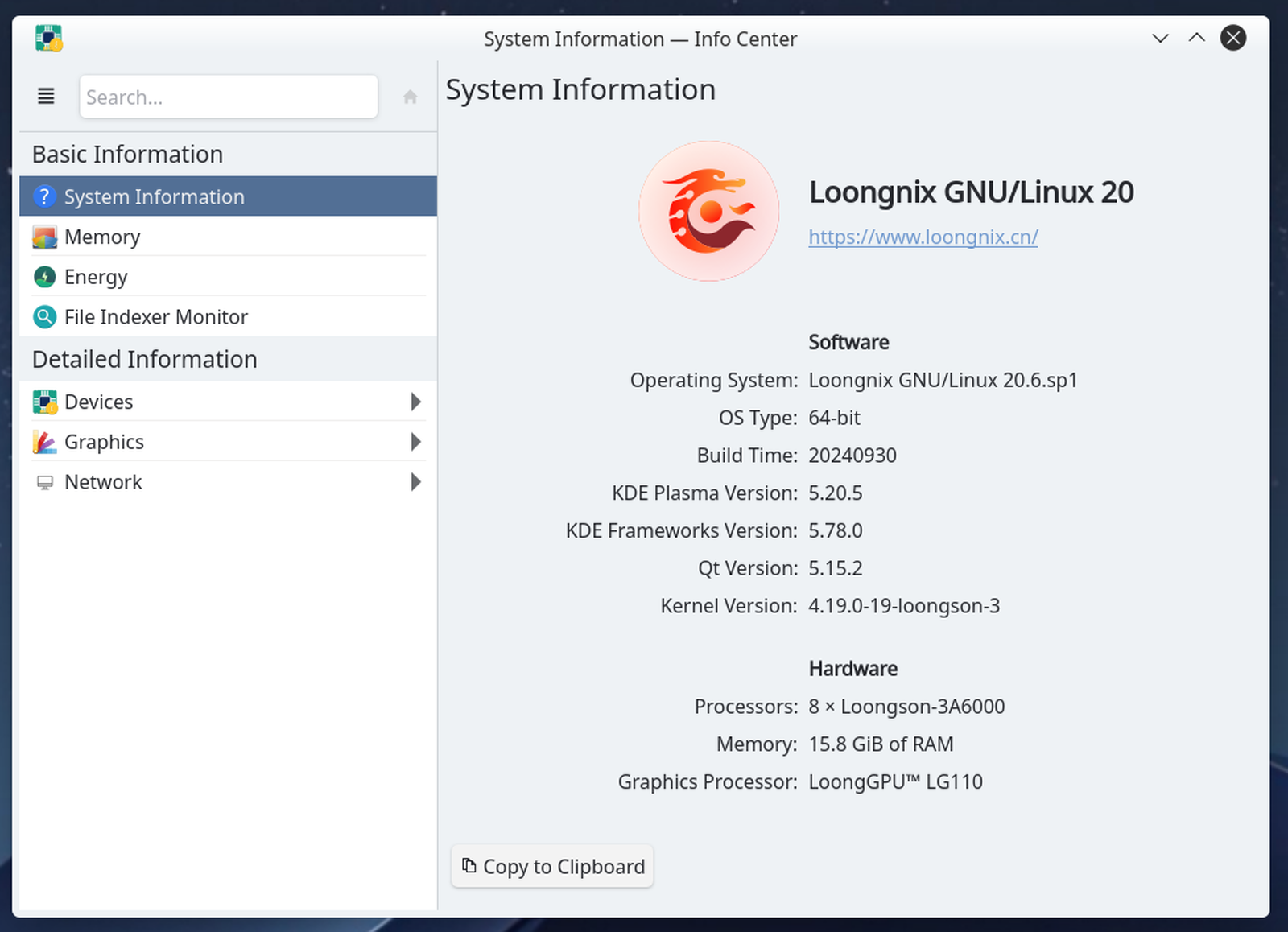Click the home icon beside the search field

click(410, 96)
